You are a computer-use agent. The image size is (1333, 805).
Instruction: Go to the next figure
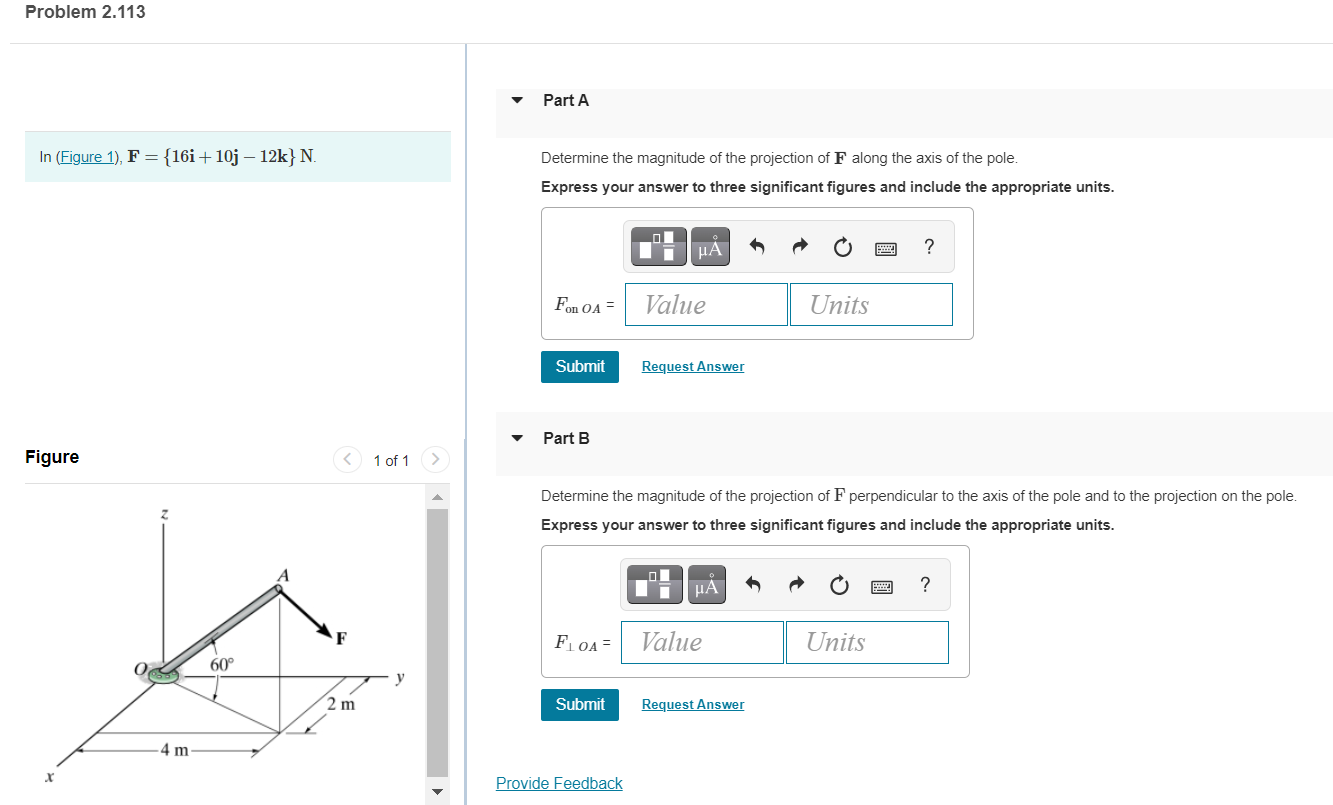435,460
